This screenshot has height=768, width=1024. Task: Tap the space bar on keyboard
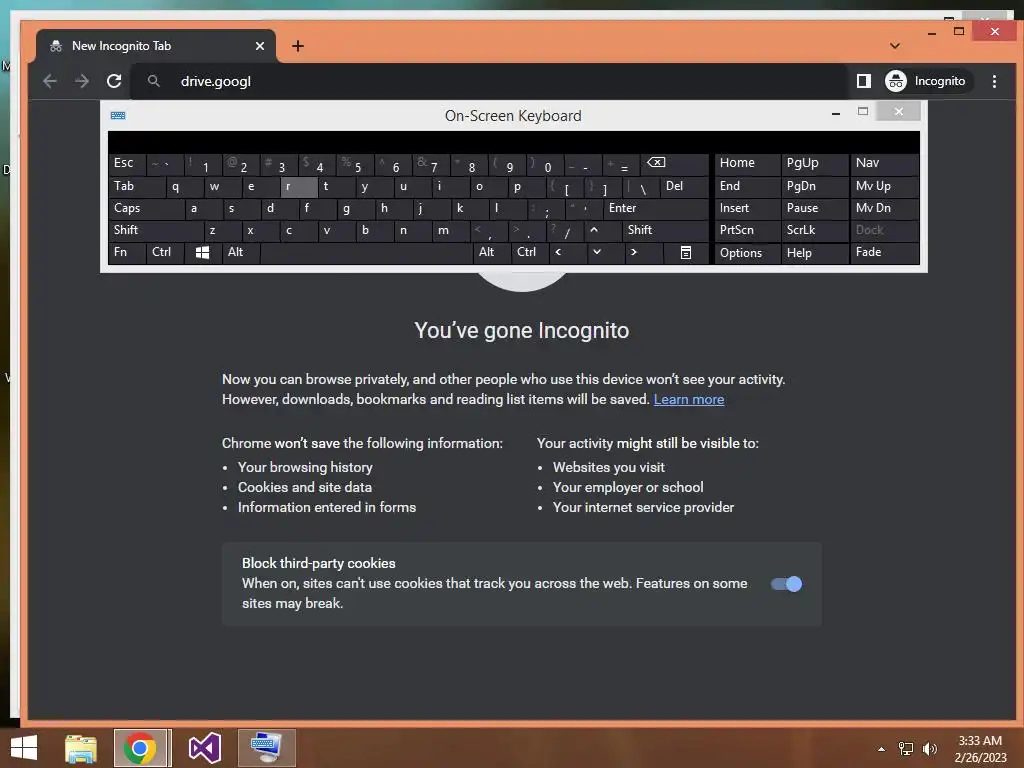[366, 252]
